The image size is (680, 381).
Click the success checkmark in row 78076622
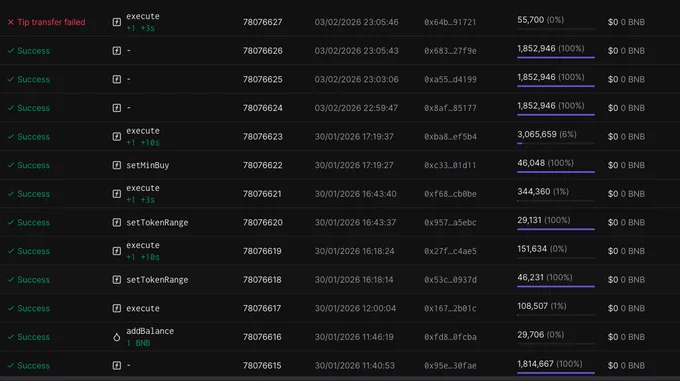tap(11, 165)
